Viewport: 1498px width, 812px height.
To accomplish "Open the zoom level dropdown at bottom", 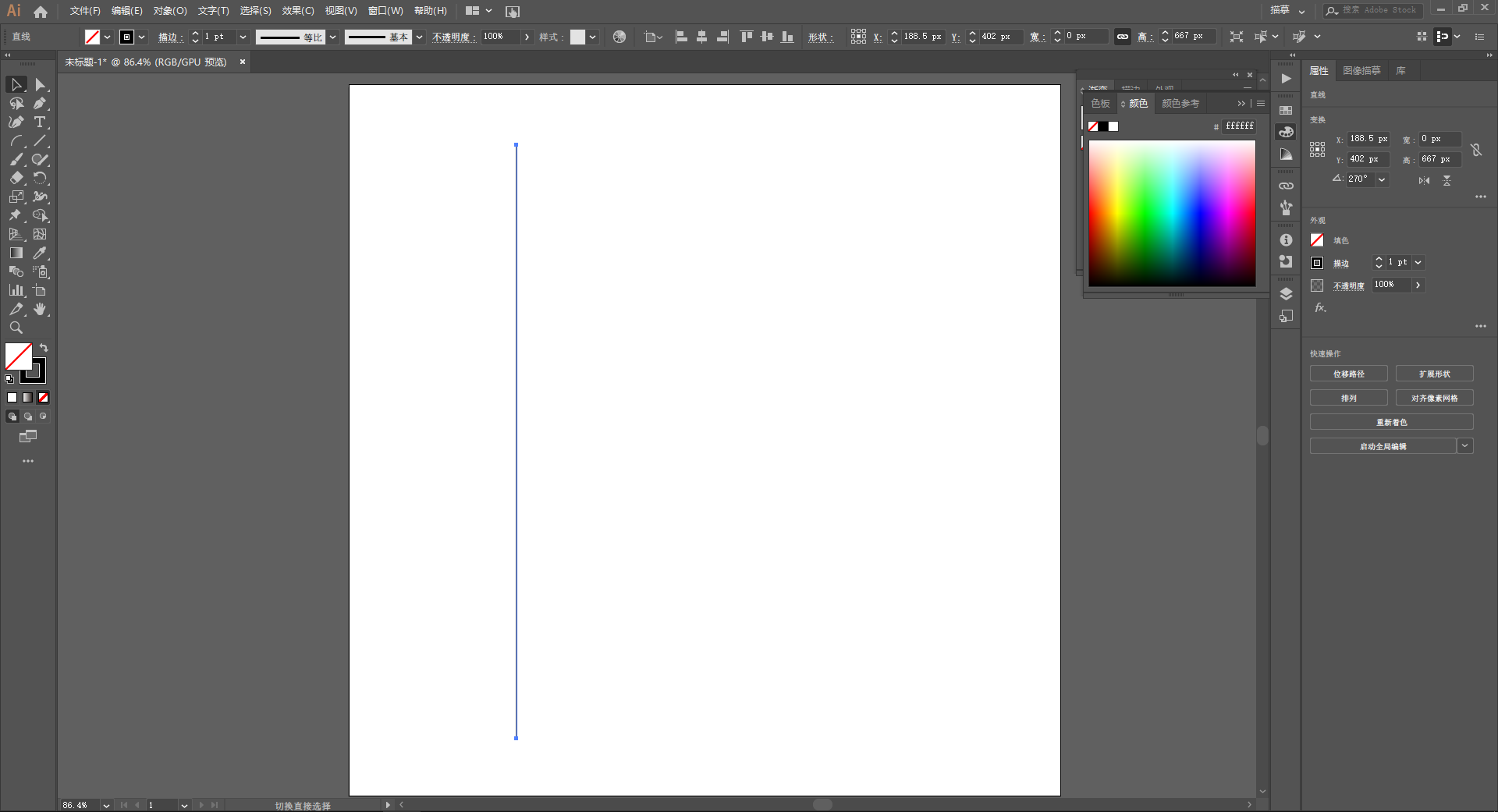I will (x=106, y=806).
